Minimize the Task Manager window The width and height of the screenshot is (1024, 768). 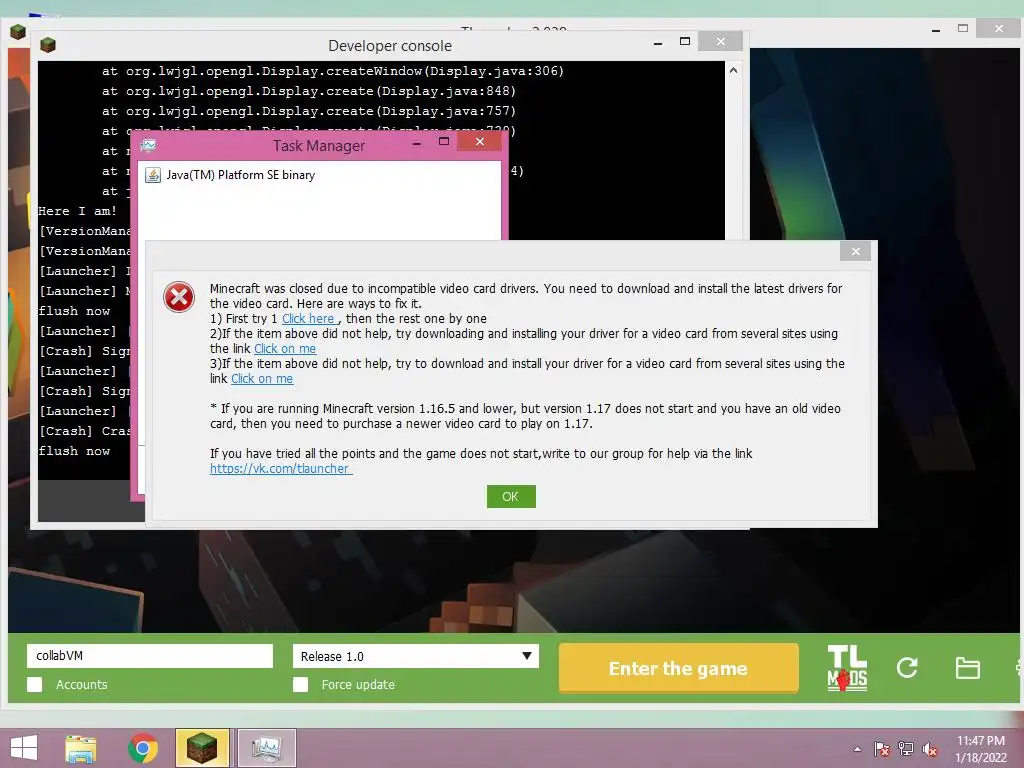[x=417, y=142]
